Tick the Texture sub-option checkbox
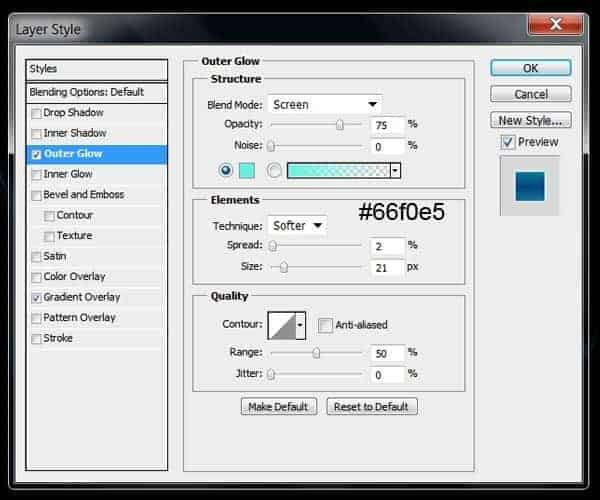 coord(49,236)
